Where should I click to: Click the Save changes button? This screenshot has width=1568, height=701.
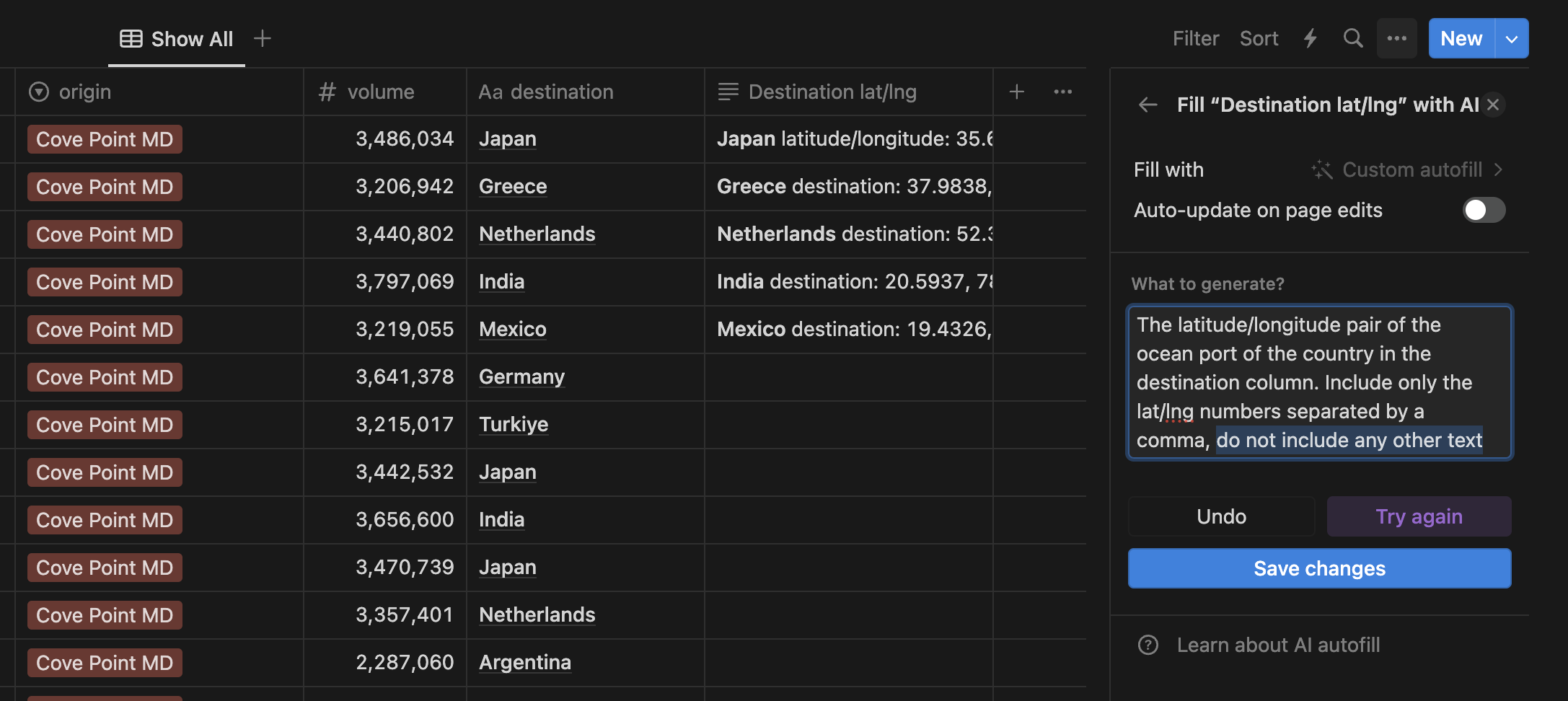[x=1319, y=568]
